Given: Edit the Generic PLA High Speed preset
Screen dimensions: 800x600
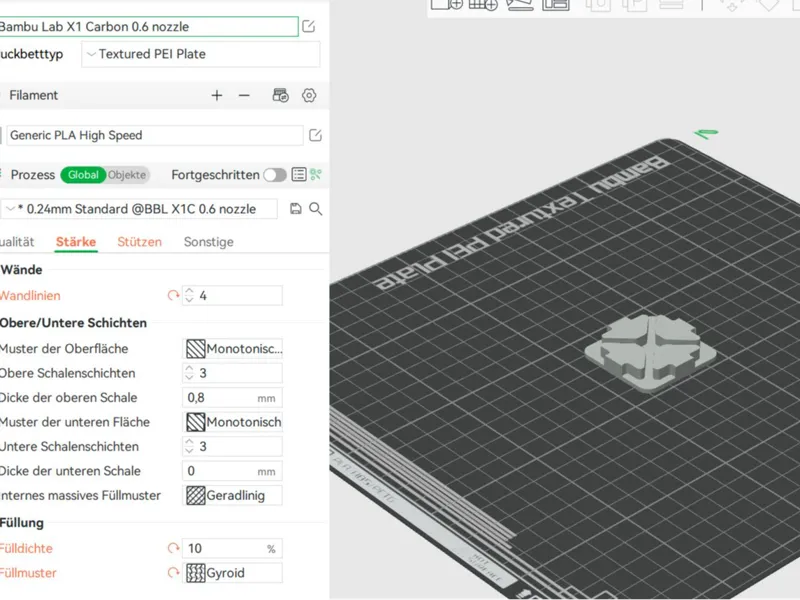Looking at the screenshot, I should point(315,135).
